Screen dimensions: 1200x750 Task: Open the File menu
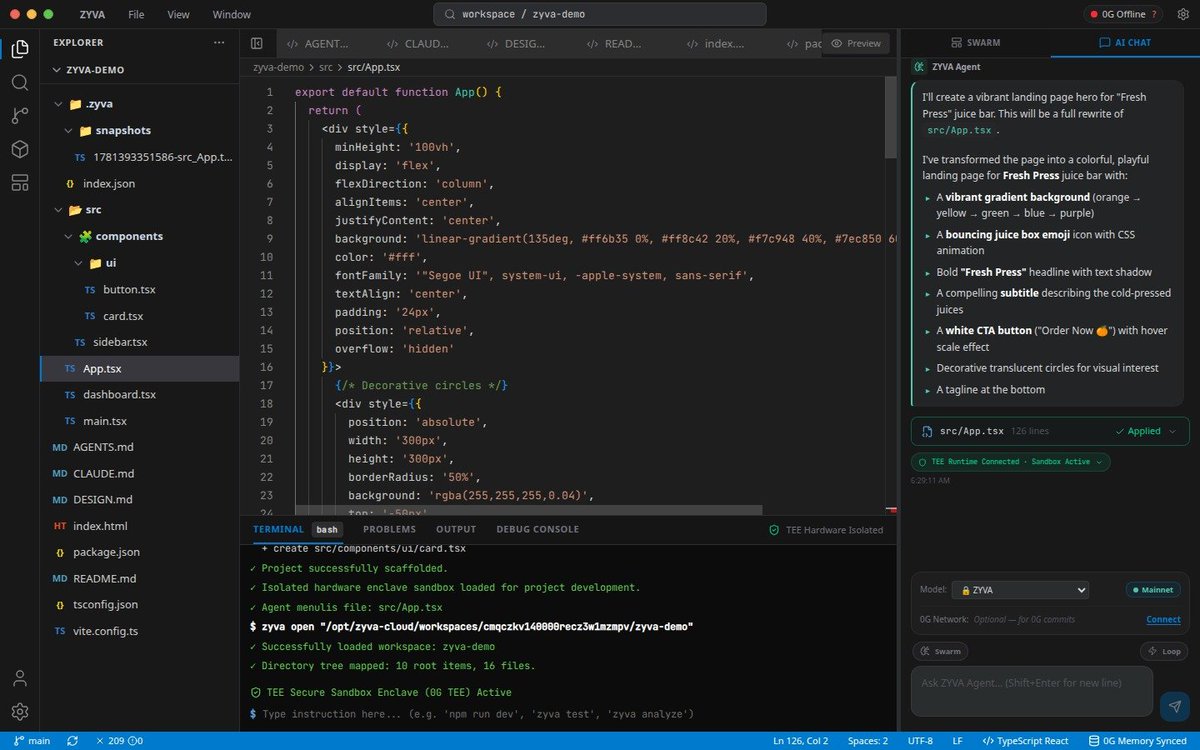[136, 14]
